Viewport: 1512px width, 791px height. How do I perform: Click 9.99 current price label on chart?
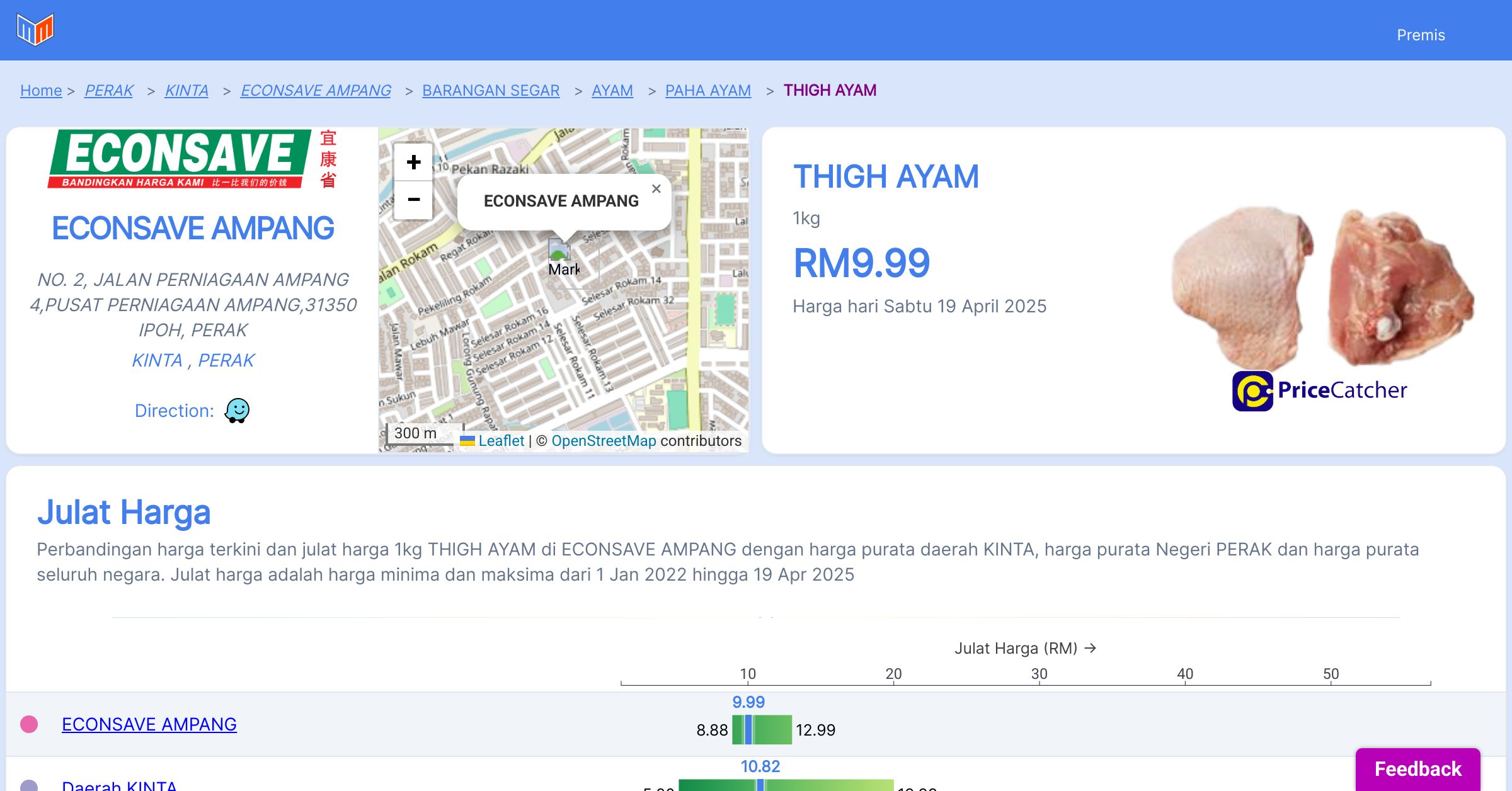pyautogui.click(x=748, y=702)
